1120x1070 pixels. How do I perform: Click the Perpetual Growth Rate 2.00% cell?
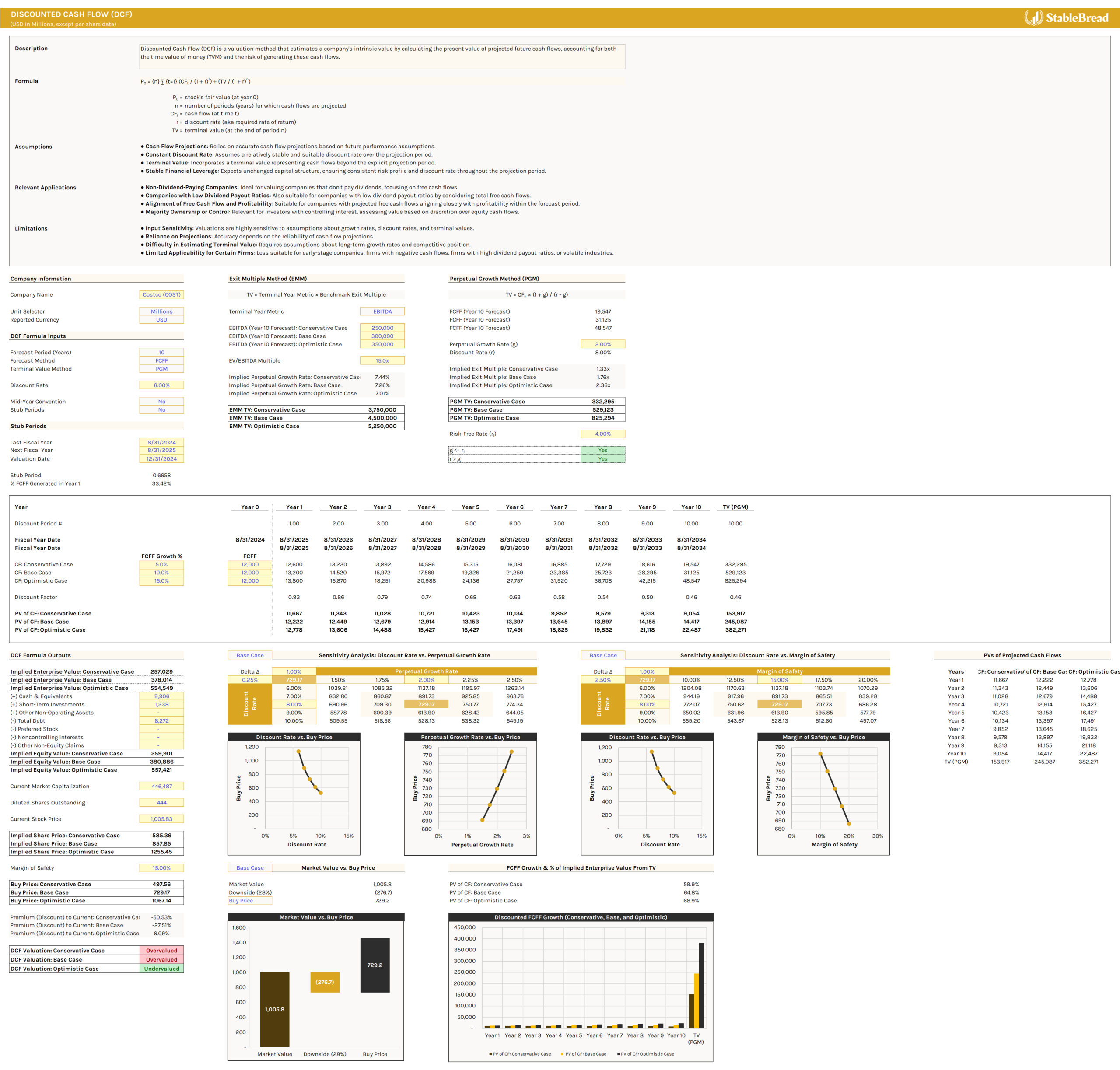(602, 345)
